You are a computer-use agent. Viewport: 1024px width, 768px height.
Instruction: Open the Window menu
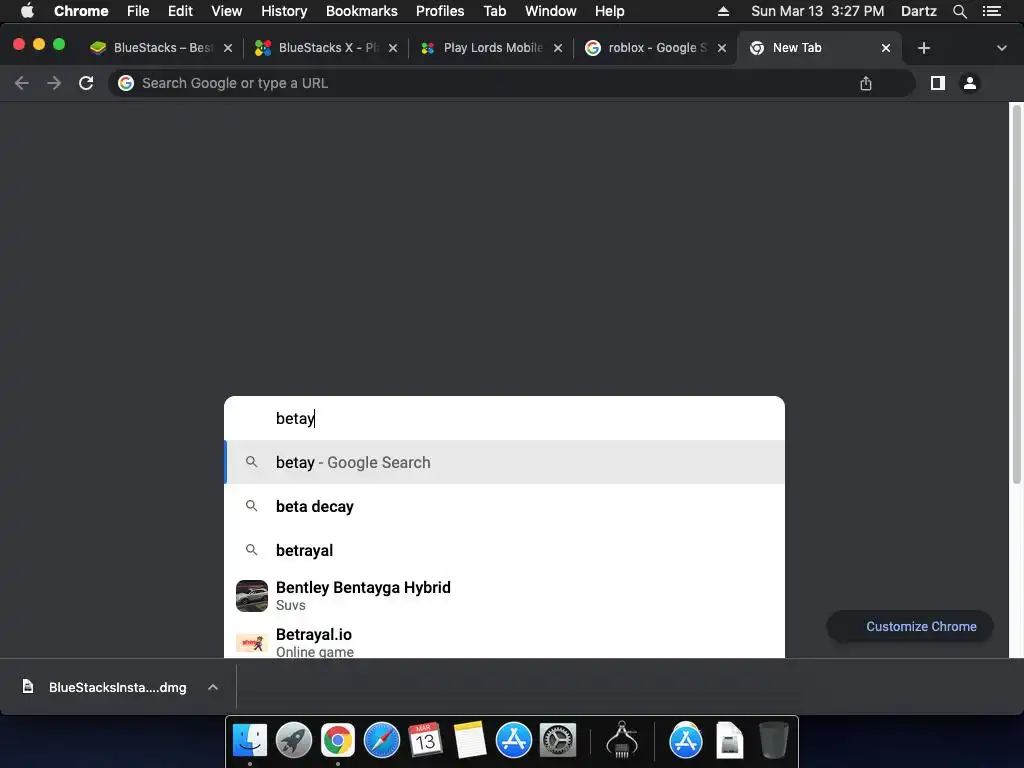point(551,11)
